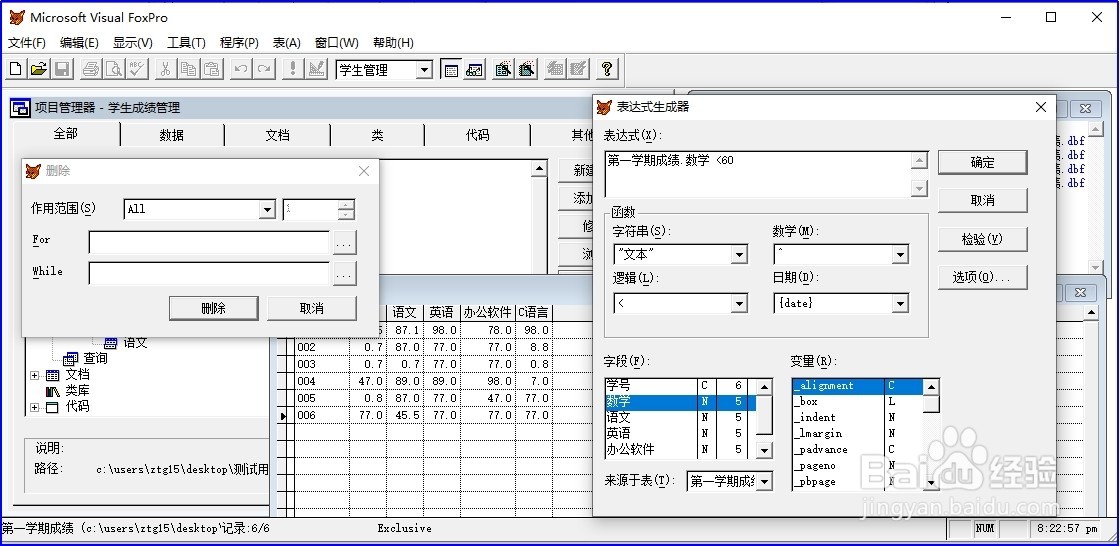Click into the For condition input field
The width and height of the screenshot is (1120, 546).
point(209,243)
